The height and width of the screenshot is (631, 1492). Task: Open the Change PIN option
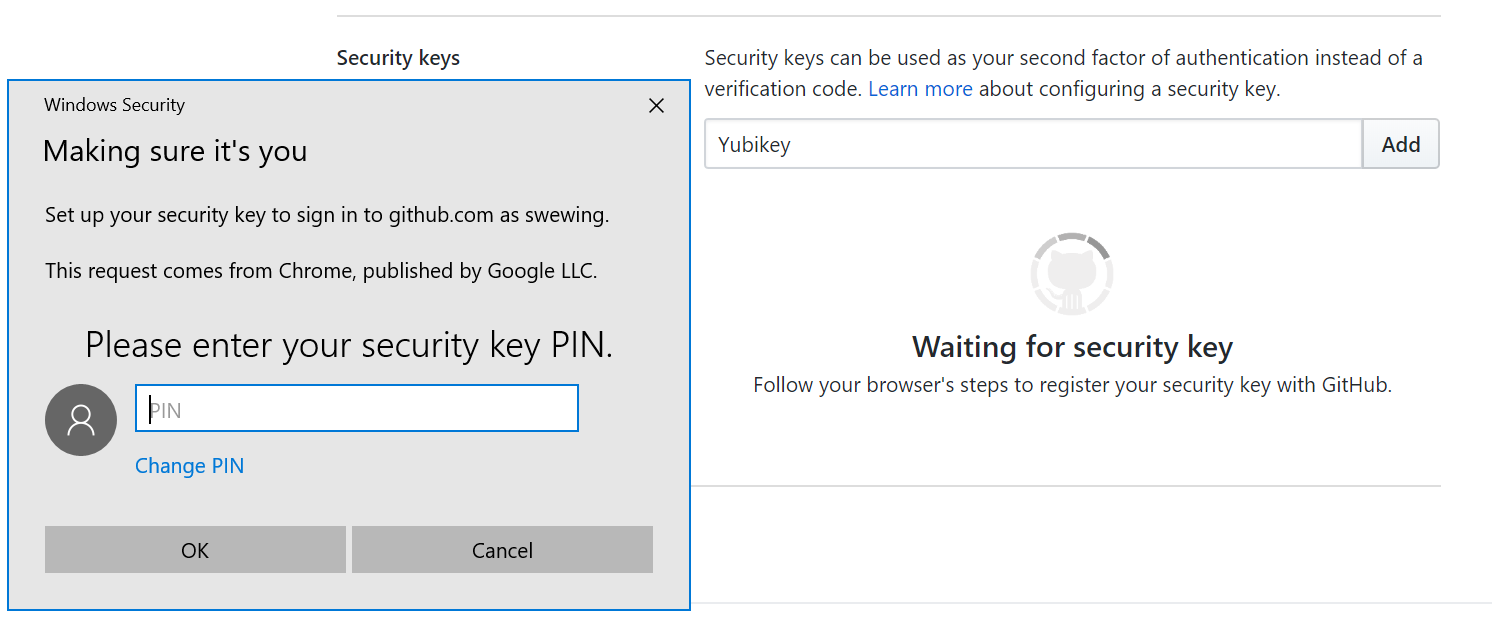[x=189, y=466]
